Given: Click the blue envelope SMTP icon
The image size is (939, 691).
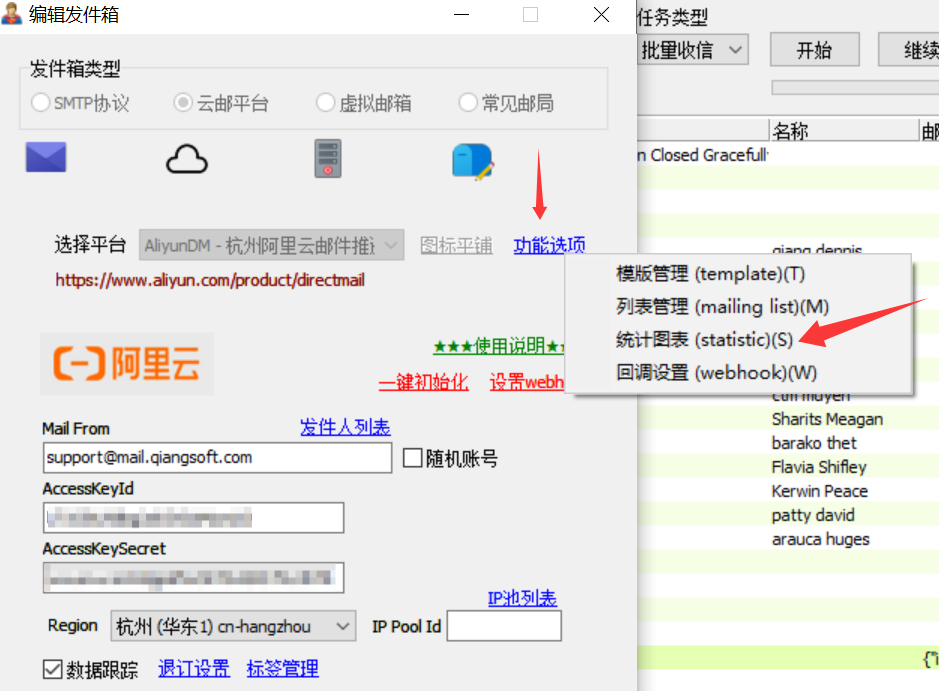Looking at the screenshot, I should click(x=46, y=158).
